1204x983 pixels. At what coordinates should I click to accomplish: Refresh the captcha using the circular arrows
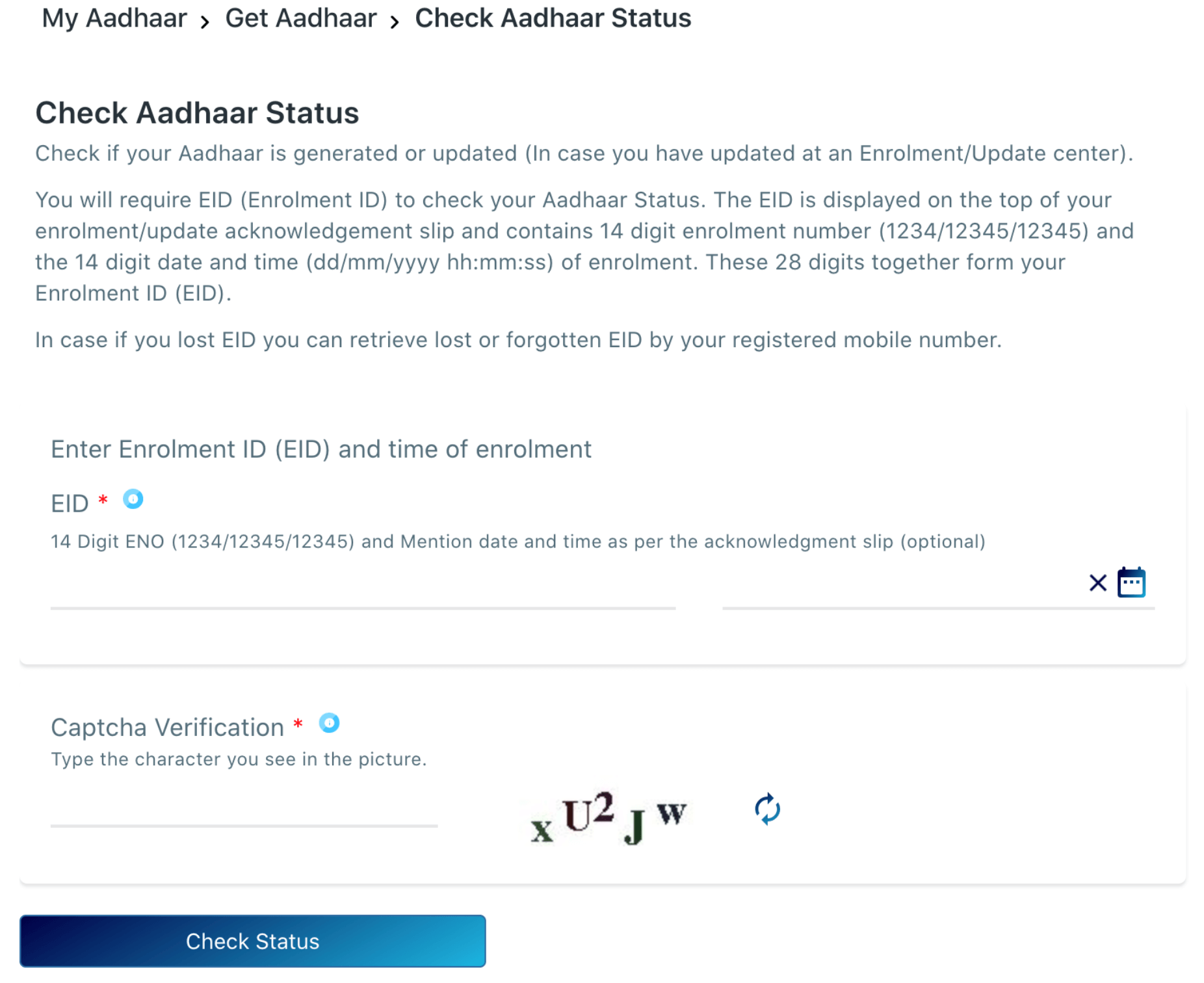point(767,810)
